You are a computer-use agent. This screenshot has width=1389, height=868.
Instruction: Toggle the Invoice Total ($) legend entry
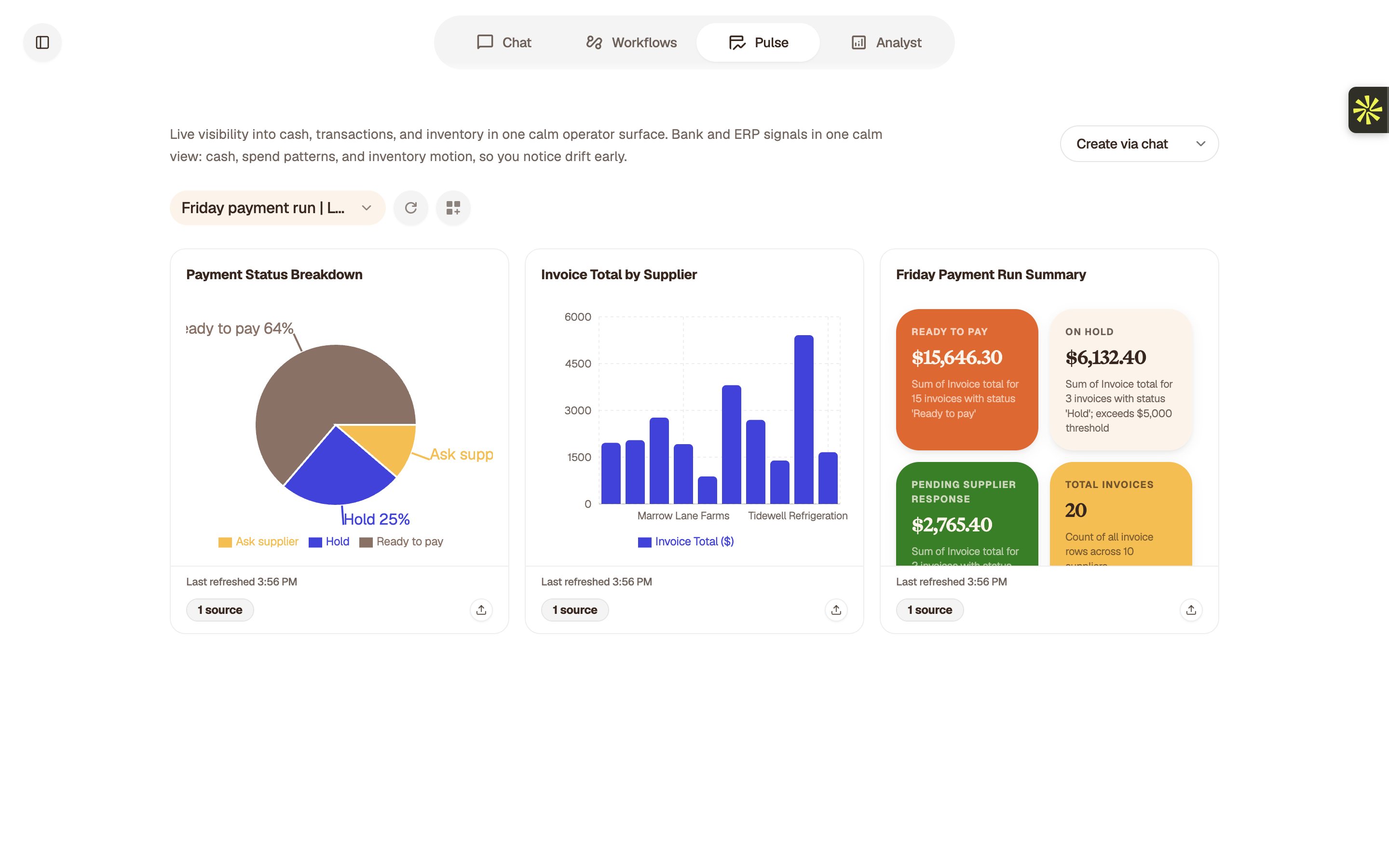(686, 542)
